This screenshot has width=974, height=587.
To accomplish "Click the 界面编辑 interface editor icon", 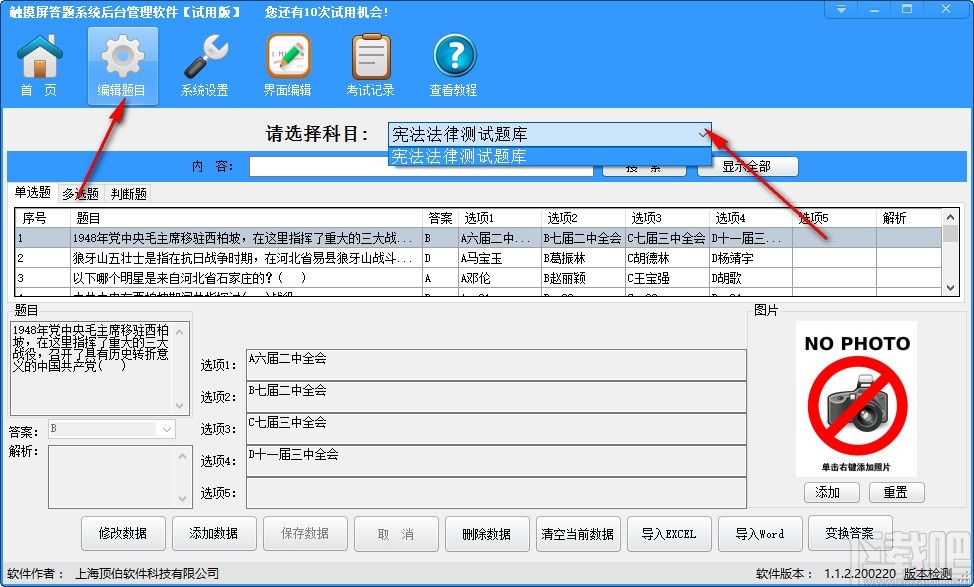I will coord(287,62).
